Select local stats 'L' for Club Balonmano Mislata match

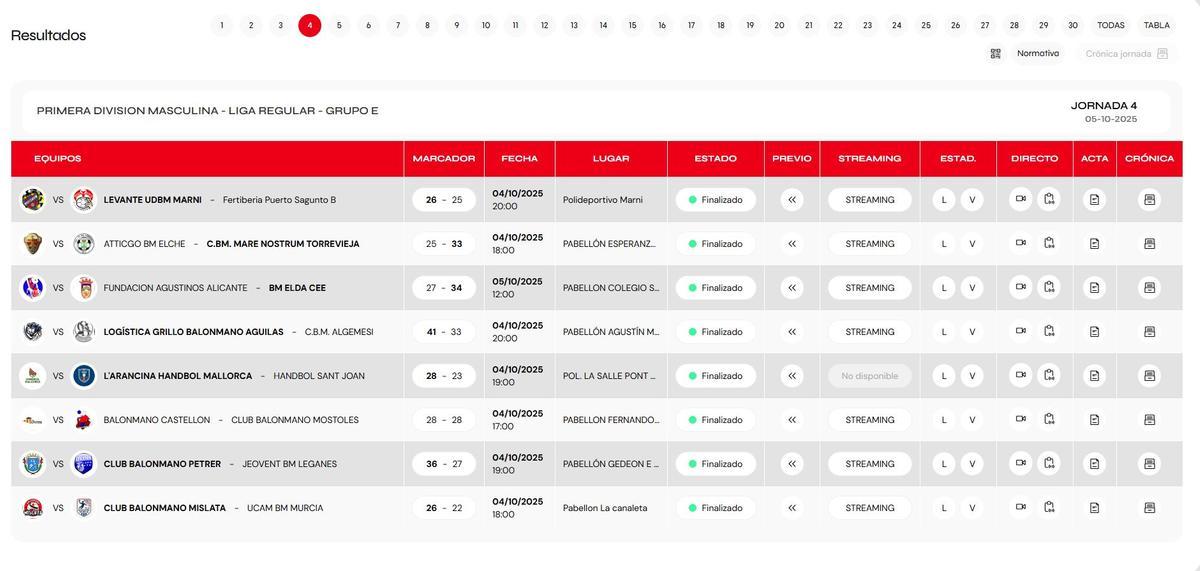click(x=943, y=508)
